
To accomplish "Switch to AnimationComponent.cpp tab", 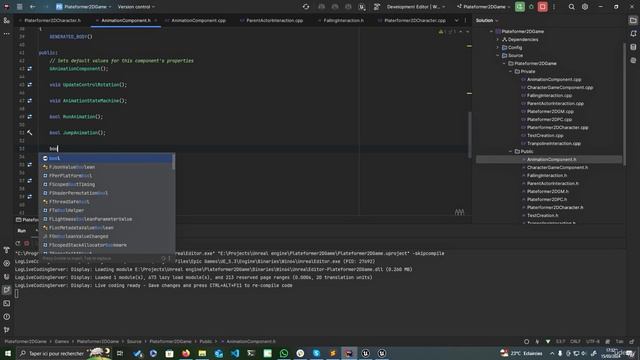I will [196, 20].
